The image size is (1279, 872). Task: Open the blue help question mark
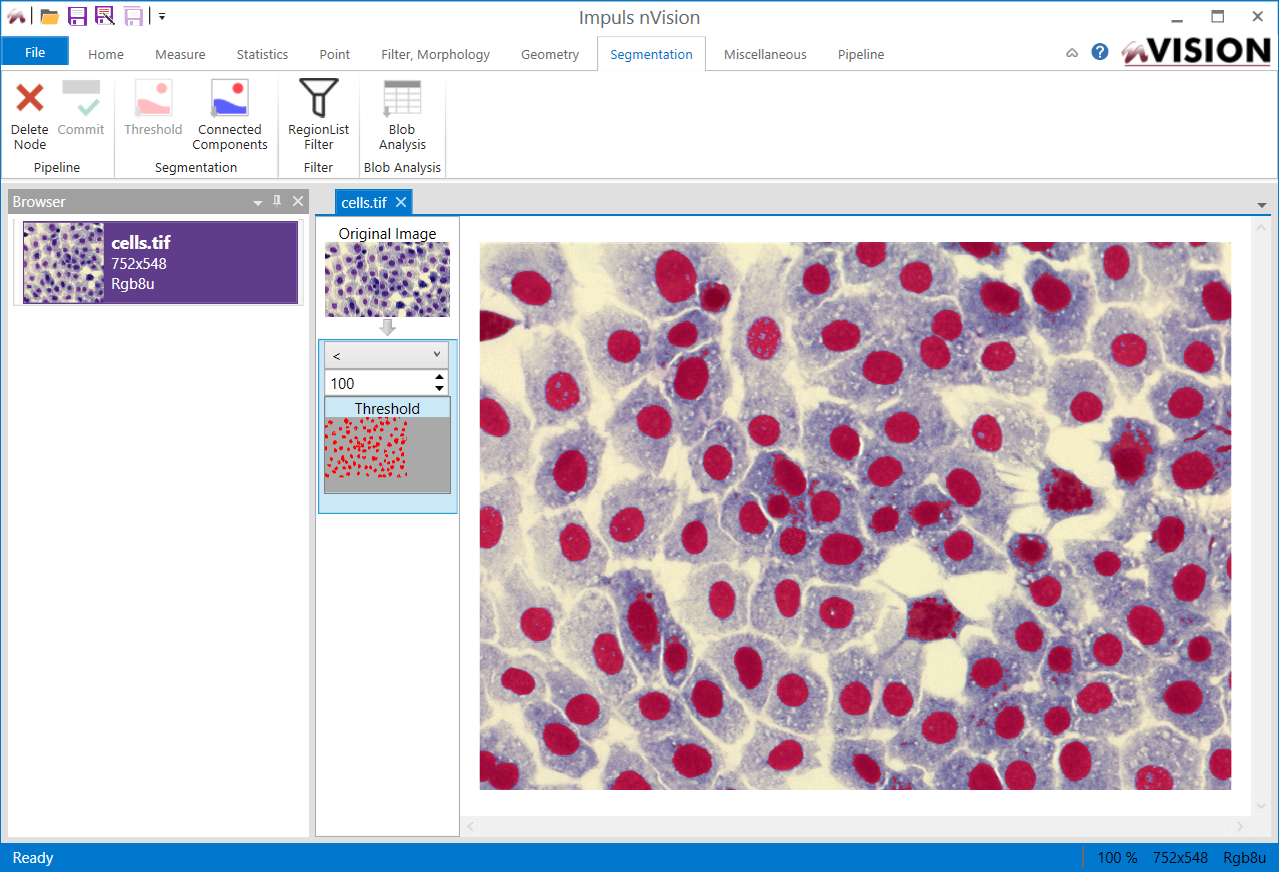(x=1100, y=52)
